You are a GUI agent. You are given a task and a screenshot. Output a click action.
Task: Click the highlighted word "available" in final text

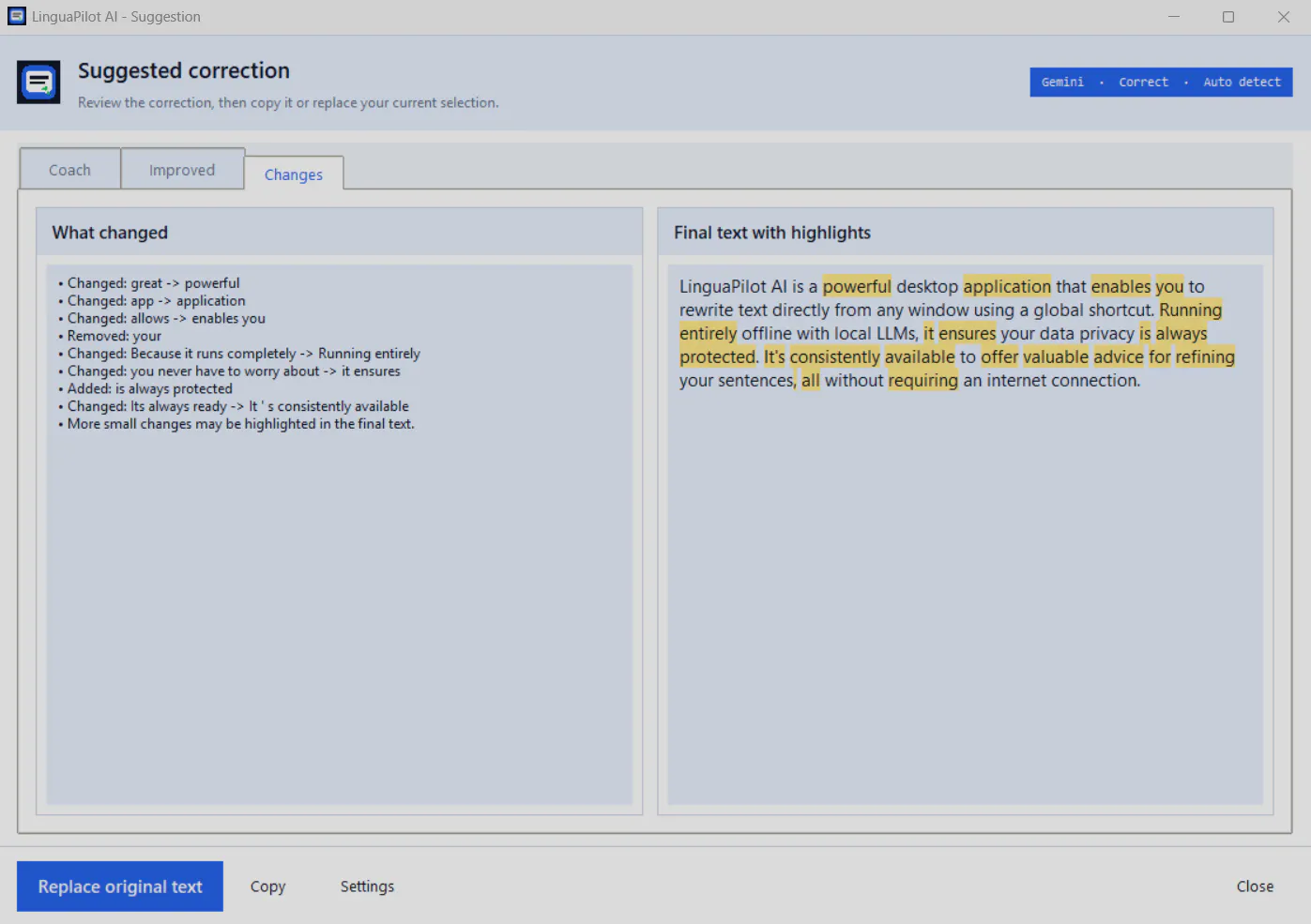click(x=920, y=357)
